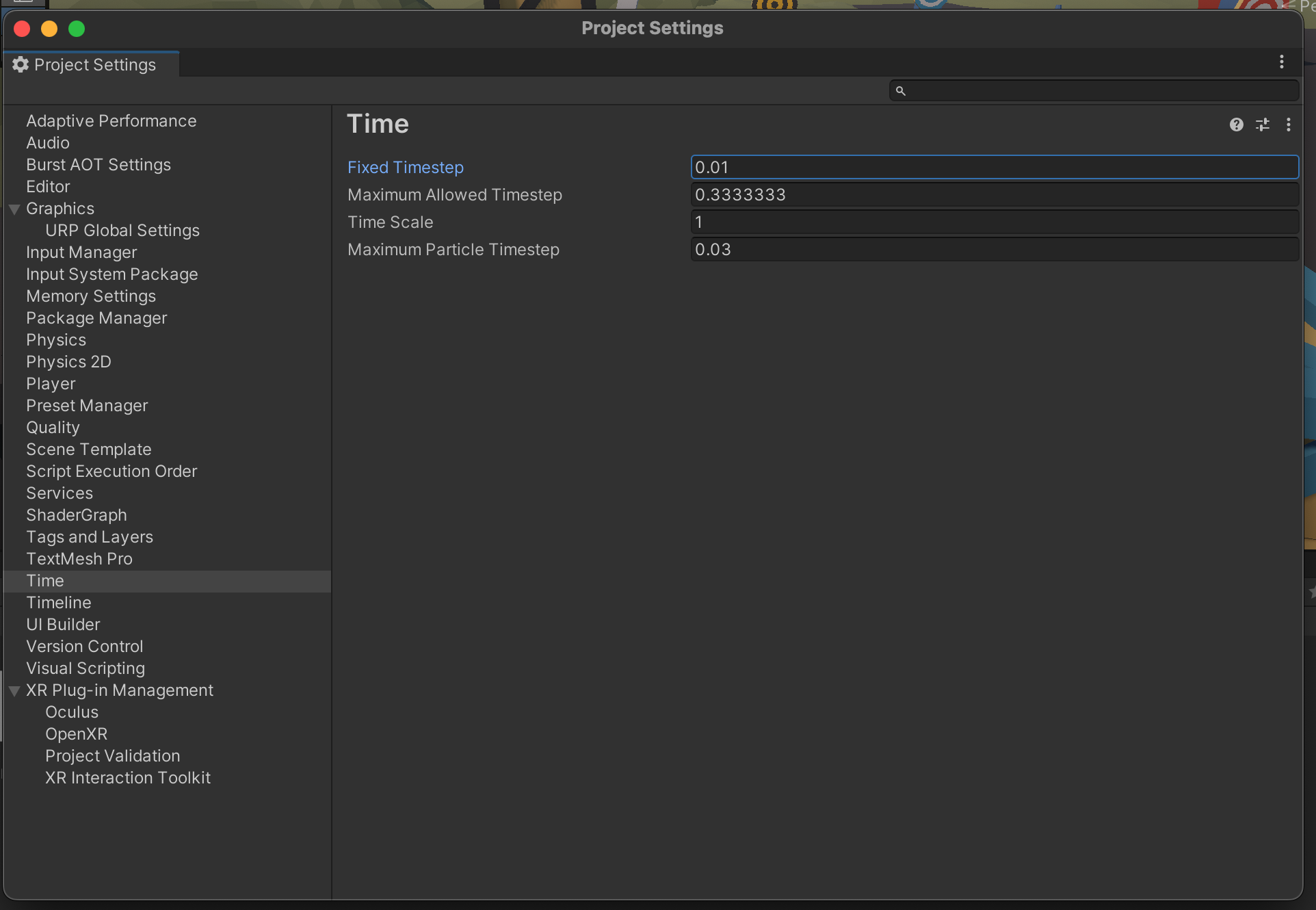Open the Time settings help icon
Viewport: 1316px width, 910px height.
coord(1236,125)
